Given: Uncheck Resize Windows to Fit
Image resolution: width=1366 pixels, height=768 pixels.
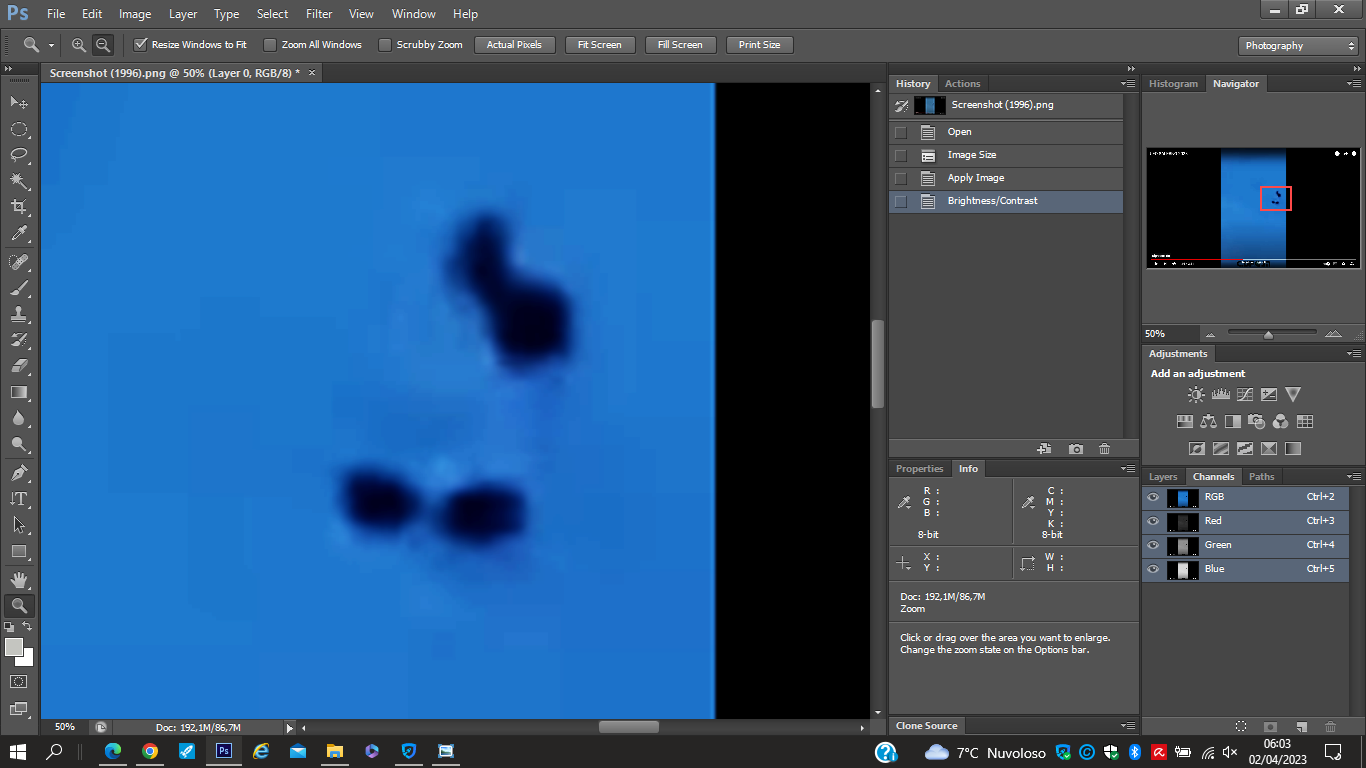Looking at the screenshot, I should (x=141, y=45).
